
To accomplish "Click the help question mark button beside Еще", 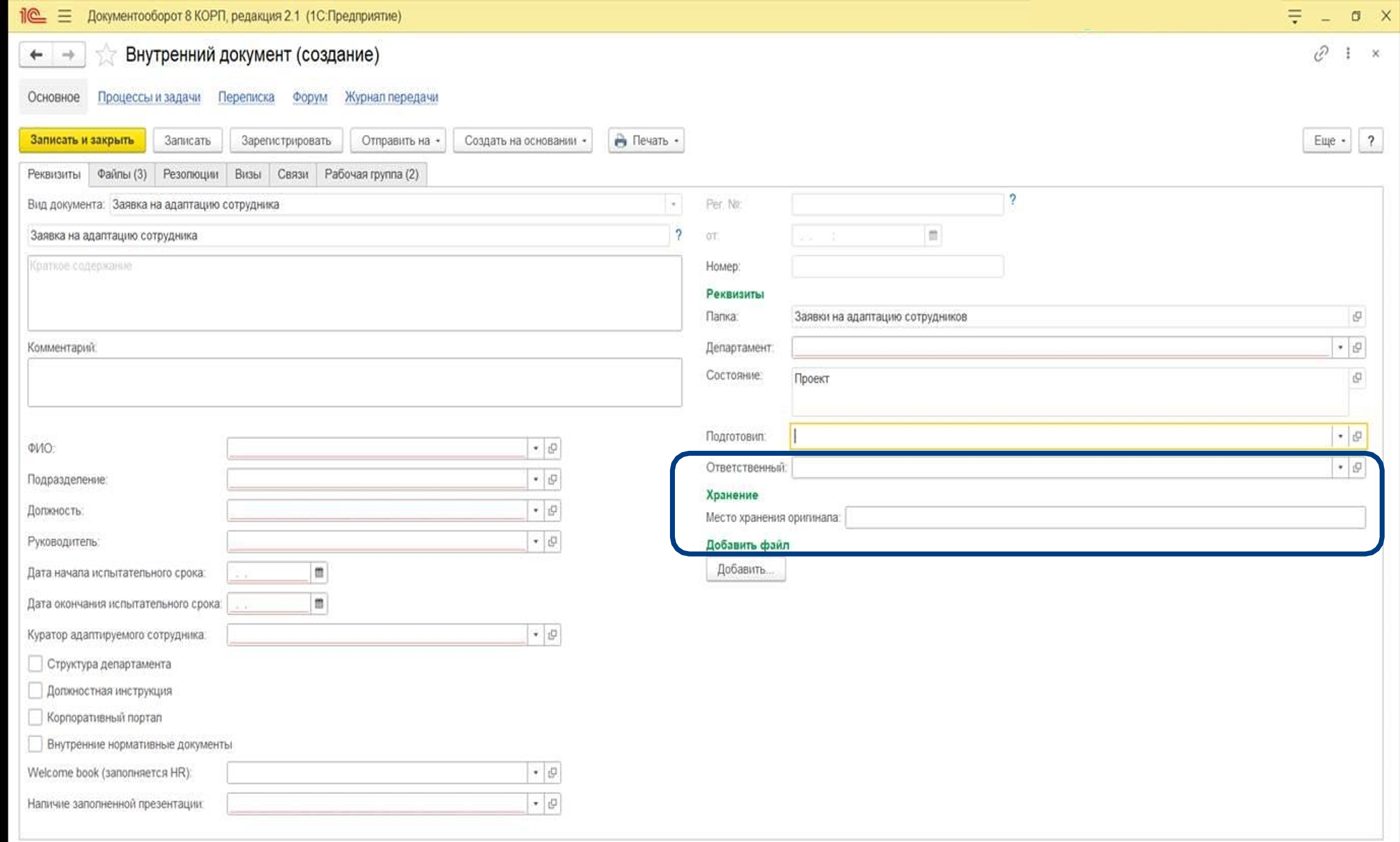I will click(x=1371, y=140).
